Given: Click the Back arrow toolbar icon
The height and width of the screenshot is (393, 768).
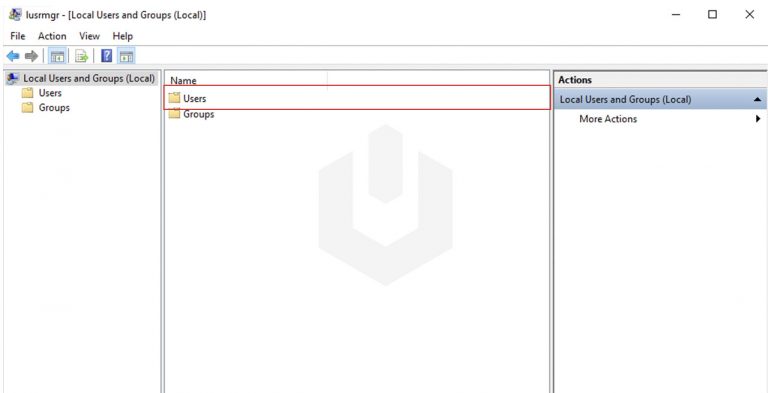Looking at the screenshot, I should pyautogui.click(x=13, y=56).
